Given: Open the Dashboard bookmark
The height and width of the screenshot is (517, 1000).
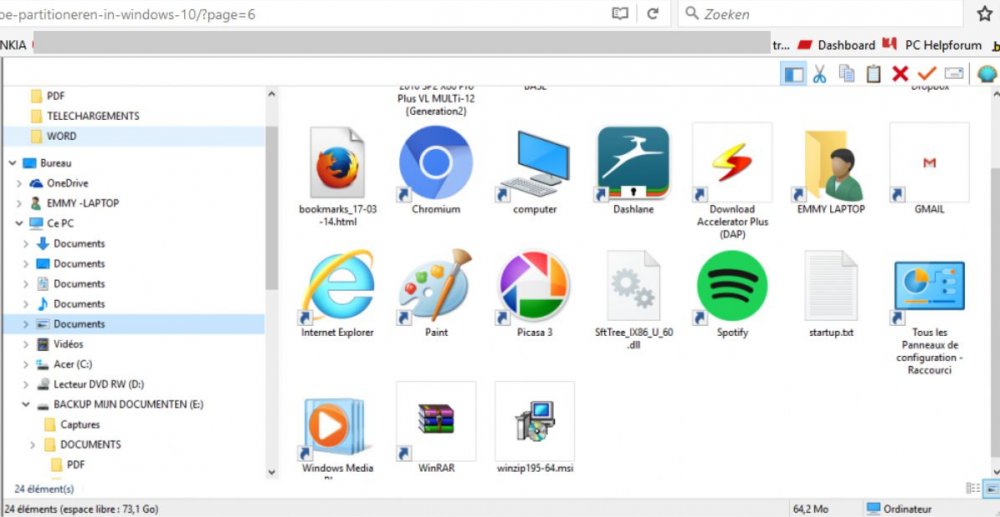Looking at the screenshot, I should (x=837, y=45).
